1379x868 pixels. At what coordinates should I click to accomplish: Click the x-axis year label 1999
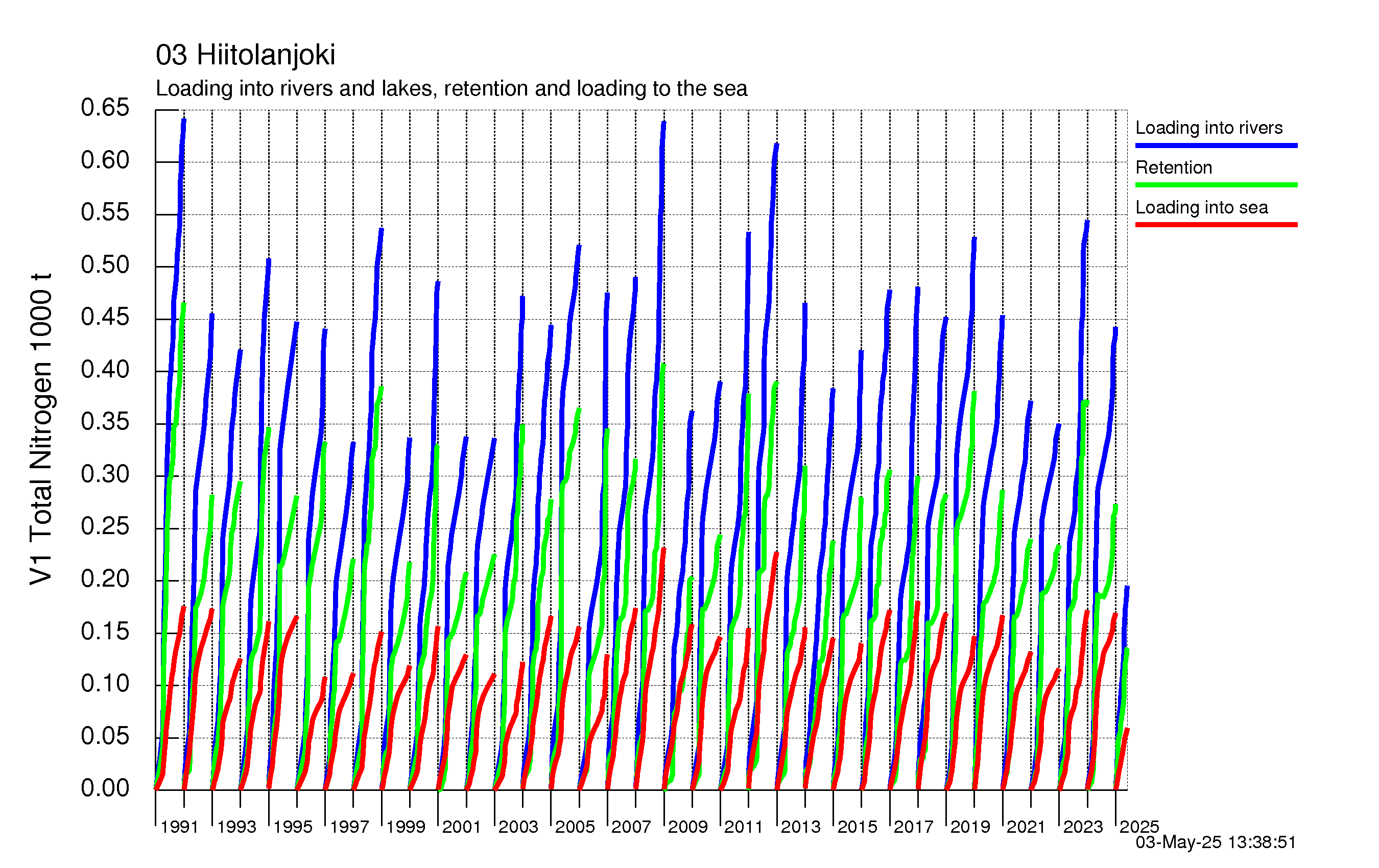click(x=406, y=827)
